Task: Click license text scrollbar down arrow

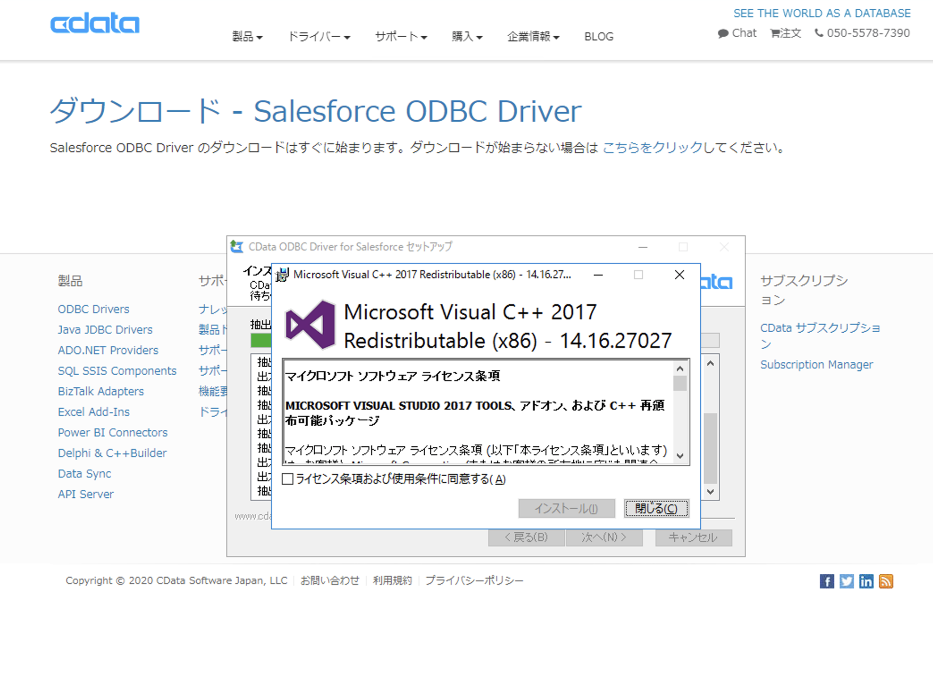Action: point(680,456)
